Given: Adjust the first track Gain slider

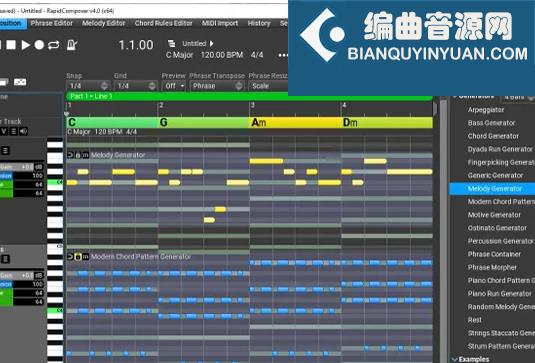Looking at the screenshot, I should tap(22, 167).
